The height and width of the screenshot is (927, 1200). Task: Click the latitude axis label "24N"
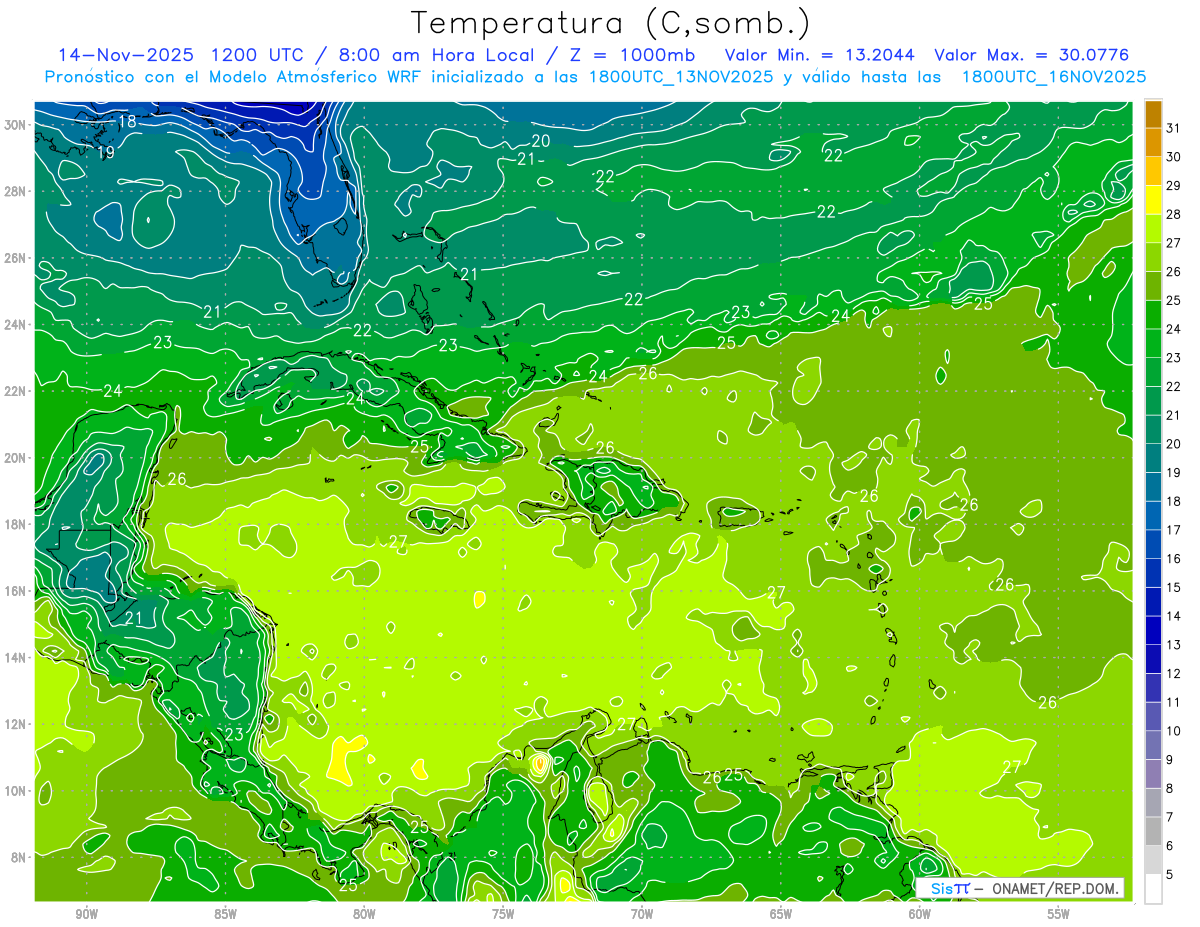coord(16,325)
